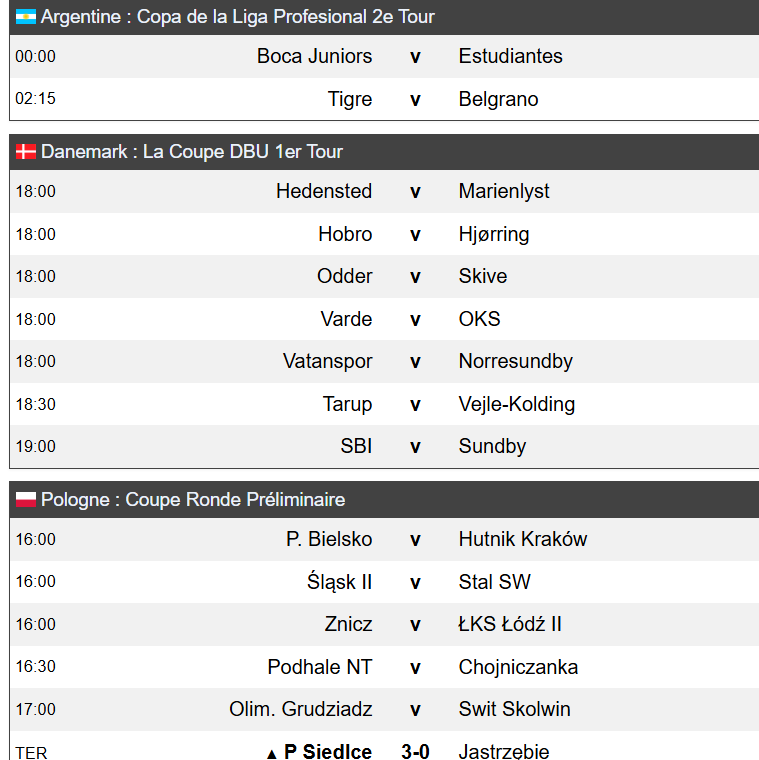Open the Pologne Coupe Ronde Préliminaire header
Screen dimensions: 759x760
(384, 500)
